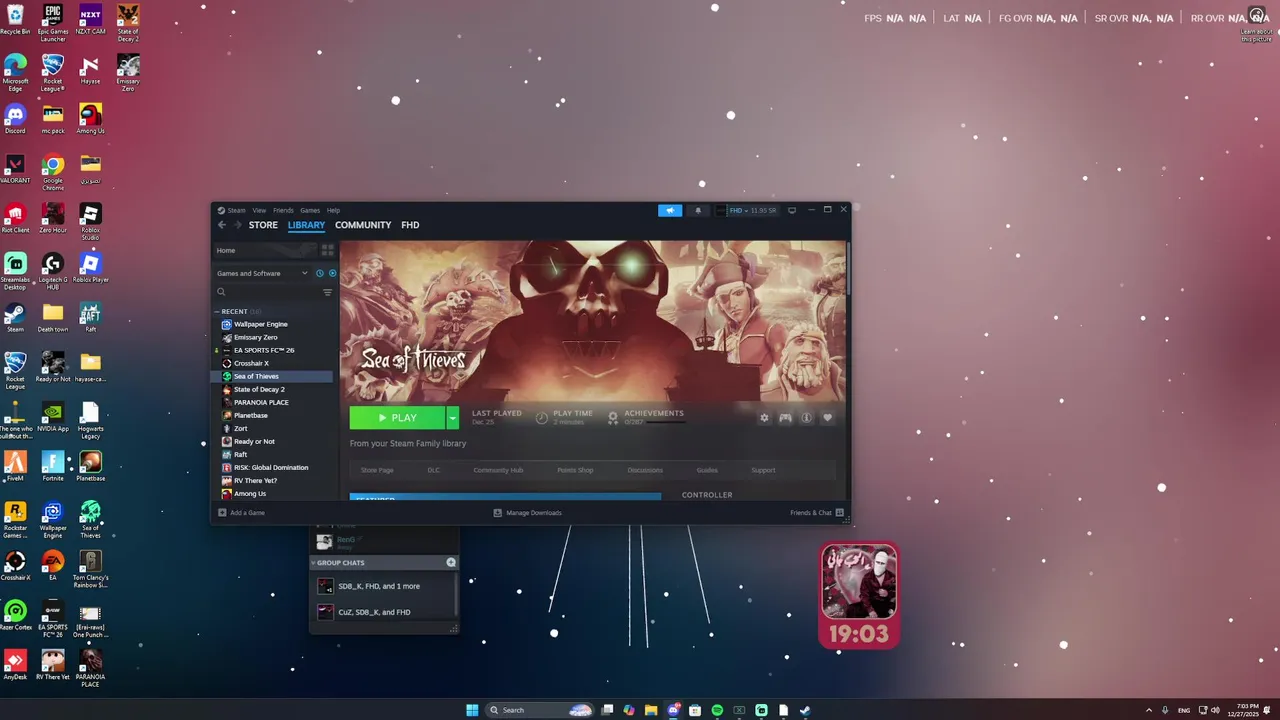Collapse the RECENT category in library
1280x720 pixels.
pos(217,312)
